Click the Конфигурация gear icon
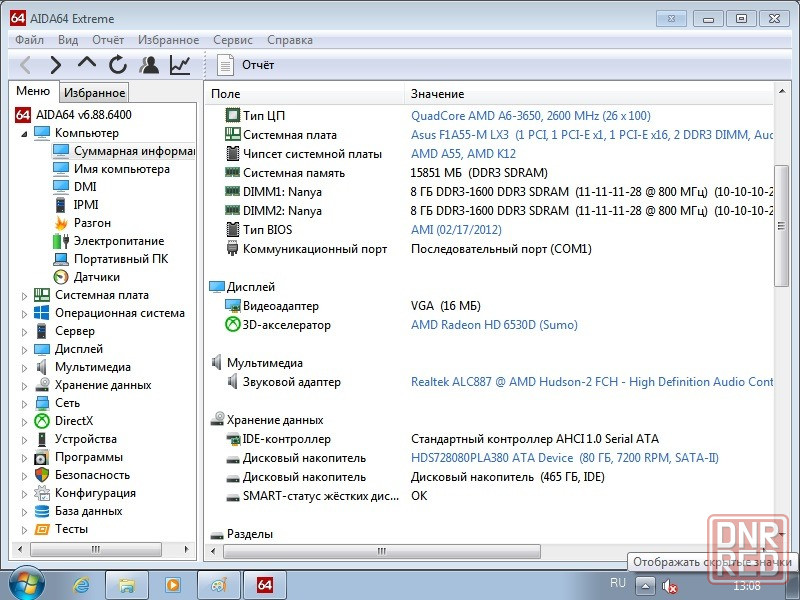Viewport: 800px width, 600px height. (42, 493)
